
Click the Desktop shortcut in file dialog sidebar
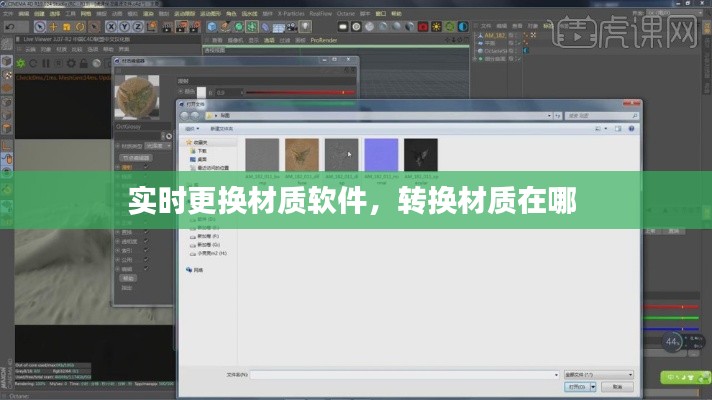(201, 159)
